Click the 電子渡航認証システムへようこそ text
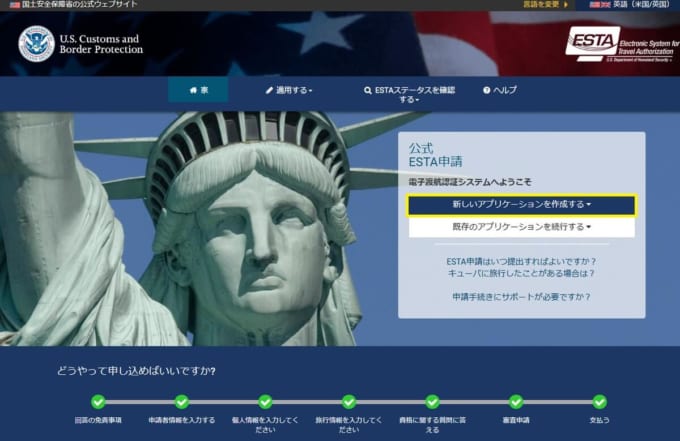 click(x=470, y=182)
